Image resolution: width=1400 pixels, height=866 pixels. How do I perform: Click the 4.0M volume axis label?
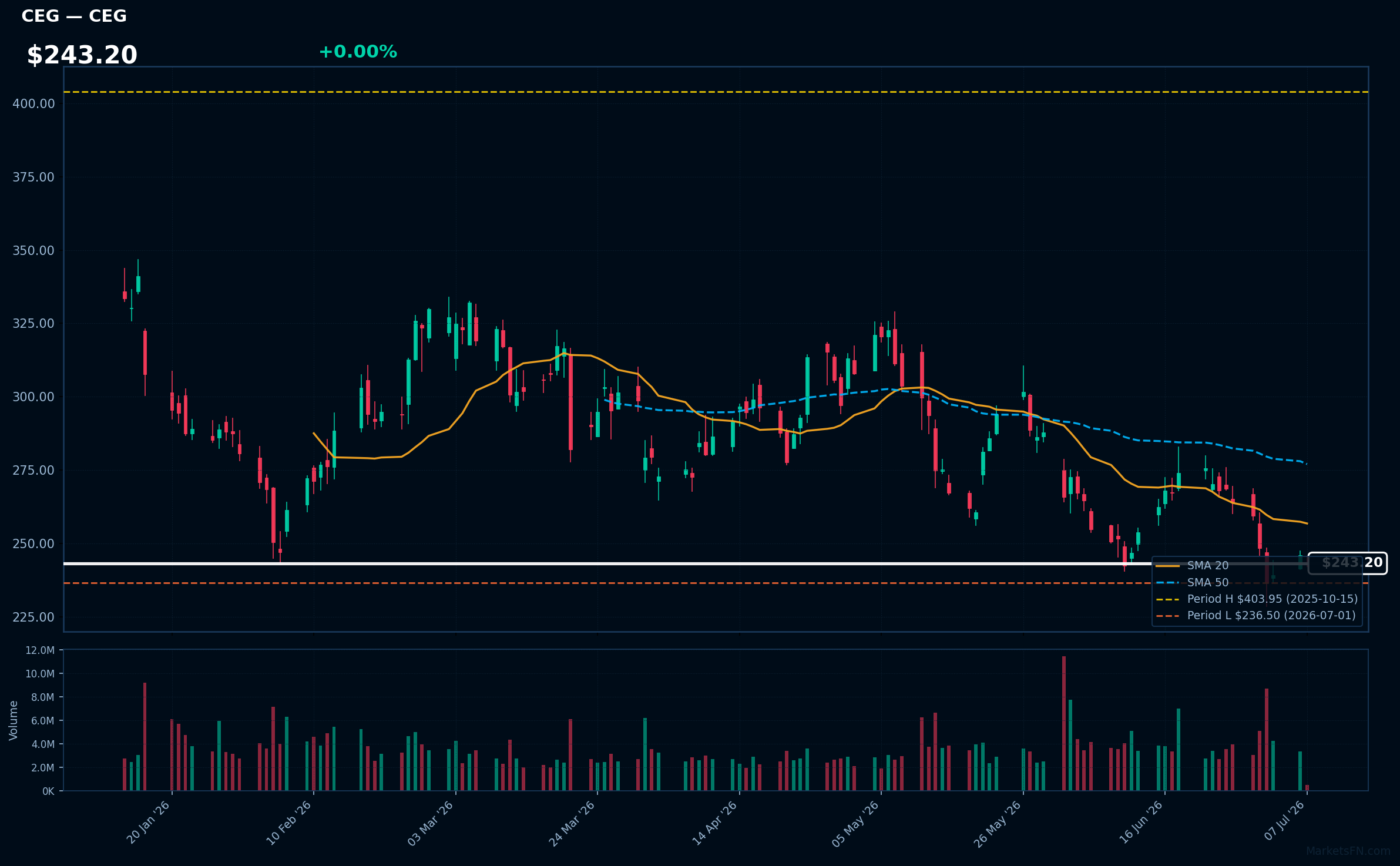(42, 744)
